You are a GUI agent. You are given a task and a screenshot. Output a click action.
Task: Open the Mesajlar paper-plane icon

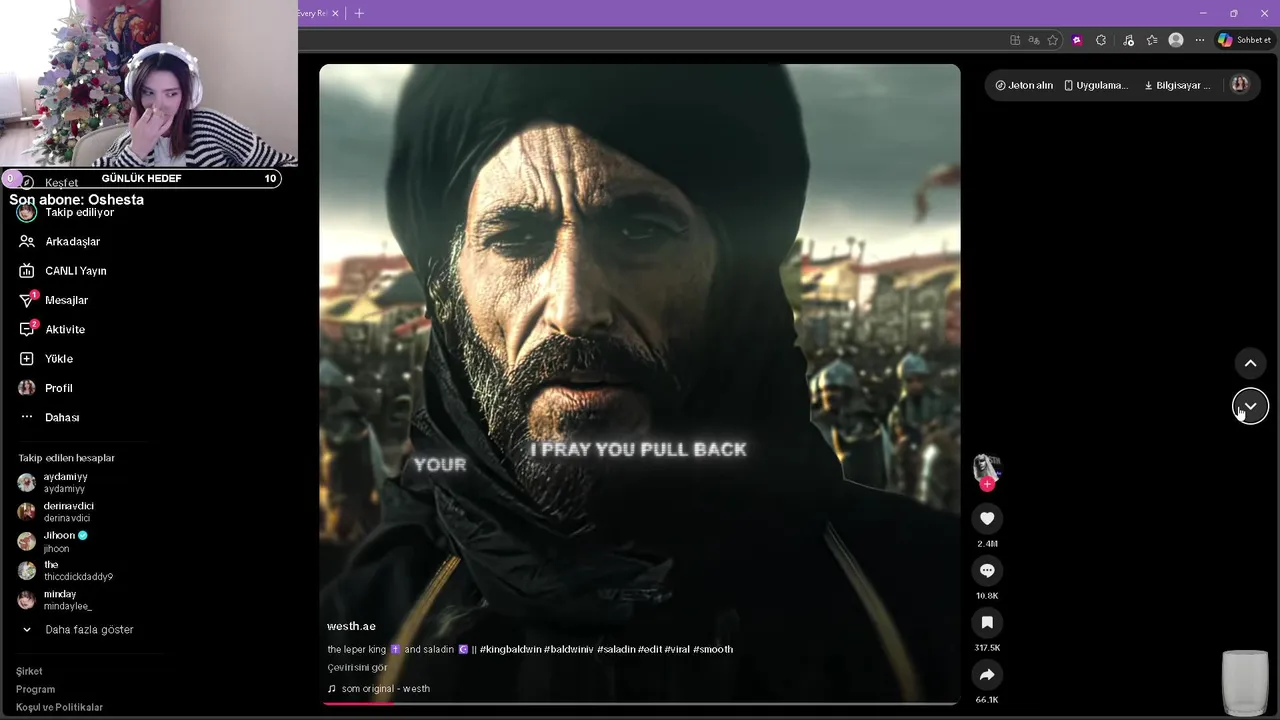click(x=27, y=300)
